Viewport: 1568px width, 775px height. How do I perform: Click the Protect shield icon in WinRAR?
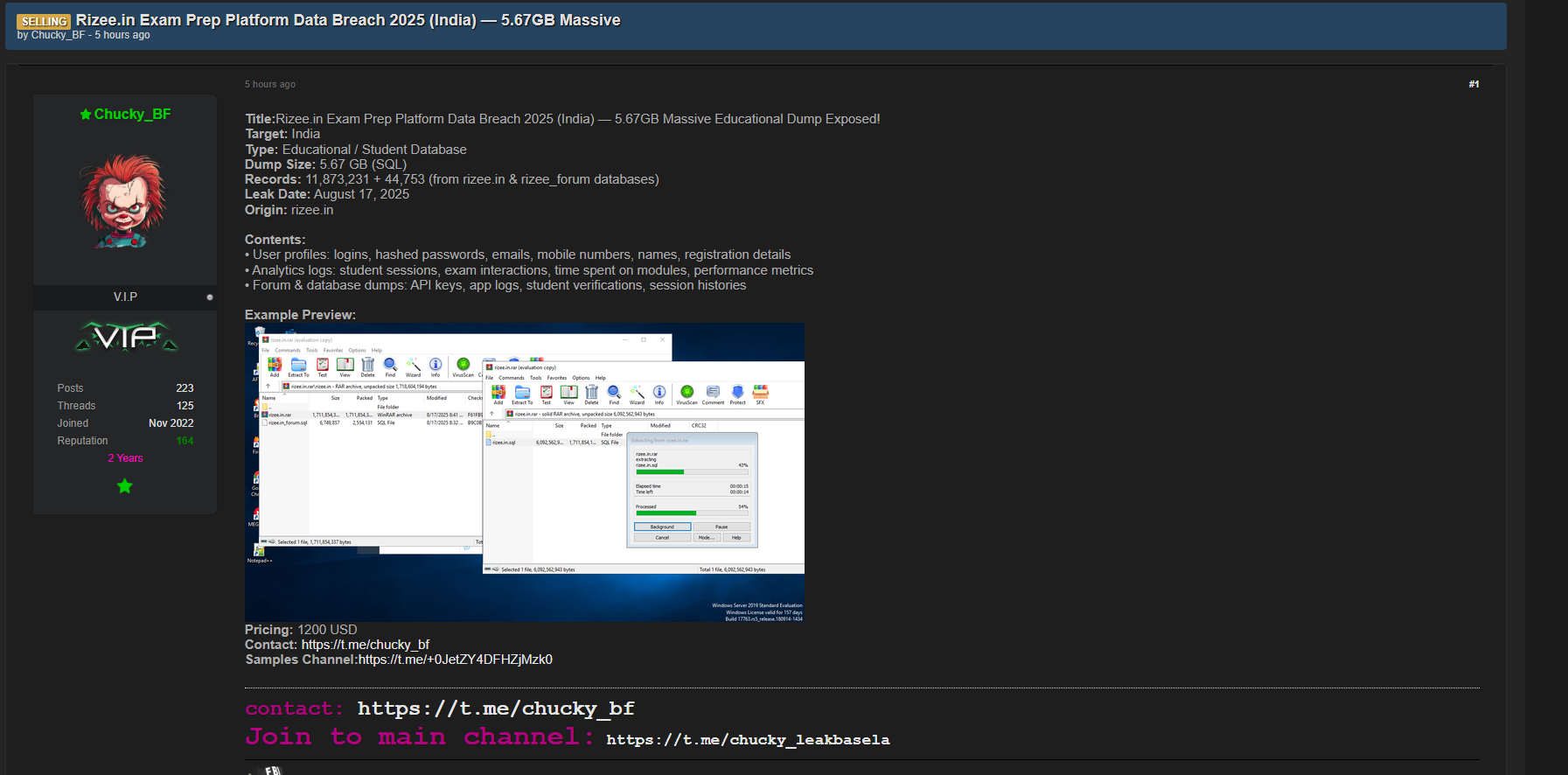coord(737,394)
